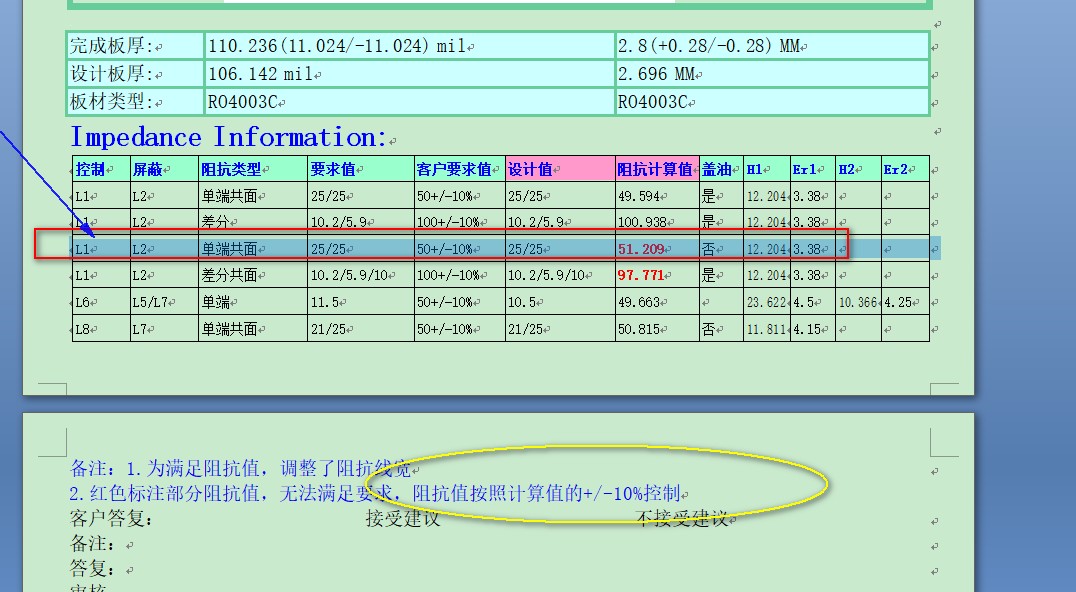Click the 50.815 calculated value in L8 row
This screenshot has height=592, width=1076.
point(657,329)
